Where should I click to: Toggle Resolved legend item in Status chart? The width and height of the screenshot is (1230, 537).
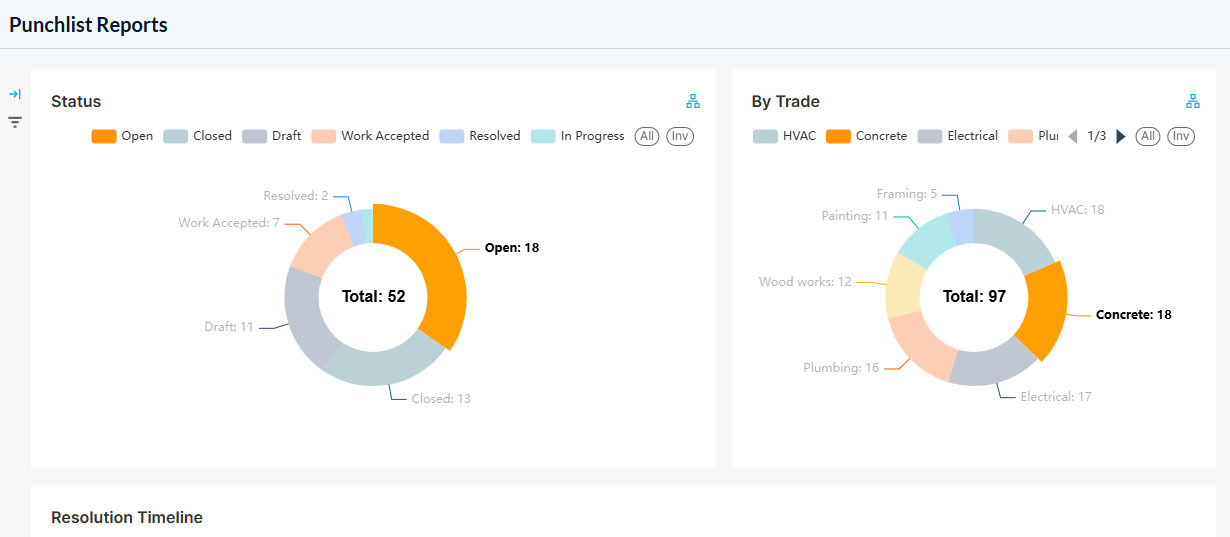pos(480,136)
